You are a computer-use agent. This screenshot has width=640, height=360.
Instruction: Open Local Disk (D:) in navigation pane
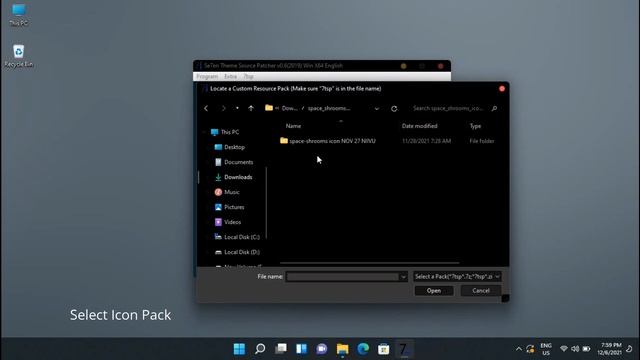237,252
